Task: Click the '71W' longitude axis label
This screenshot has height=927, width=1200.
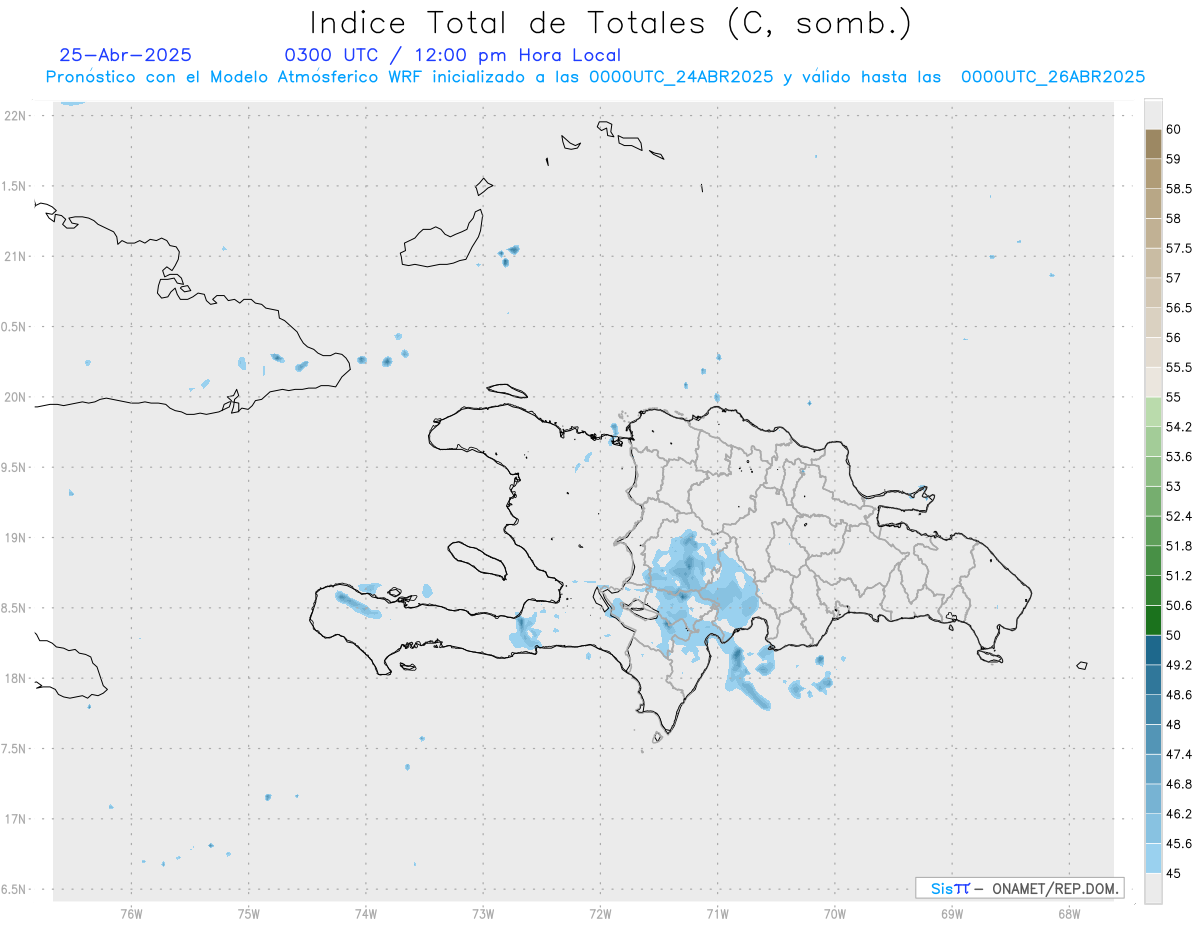Action: [x=717, y=914]
